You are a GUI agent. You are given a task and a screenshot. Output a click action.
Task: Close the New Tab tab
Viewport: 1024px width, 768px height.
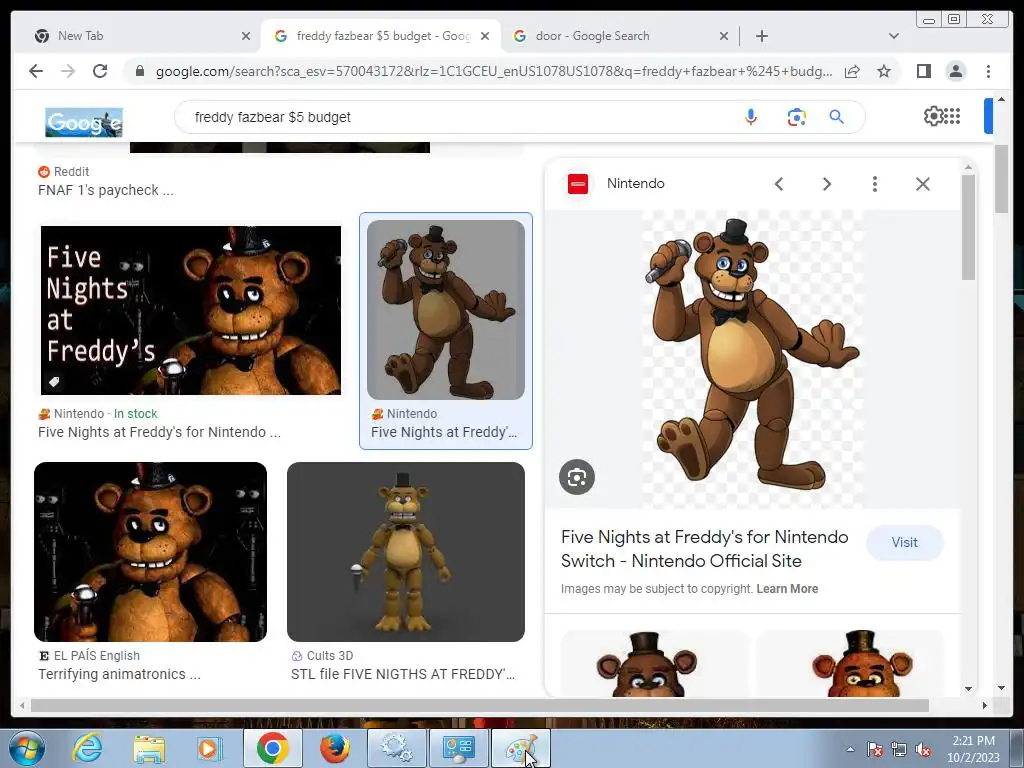pos(246,36)
